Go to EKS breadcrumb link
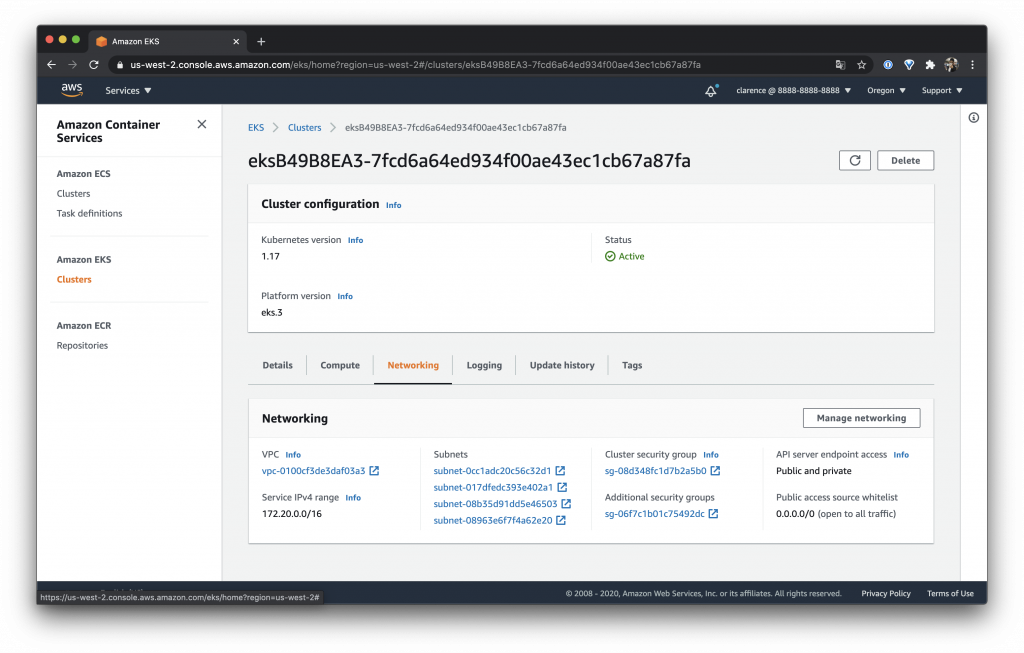The image size is (1024, 653). pyautogui.click(x=256, y=127)
